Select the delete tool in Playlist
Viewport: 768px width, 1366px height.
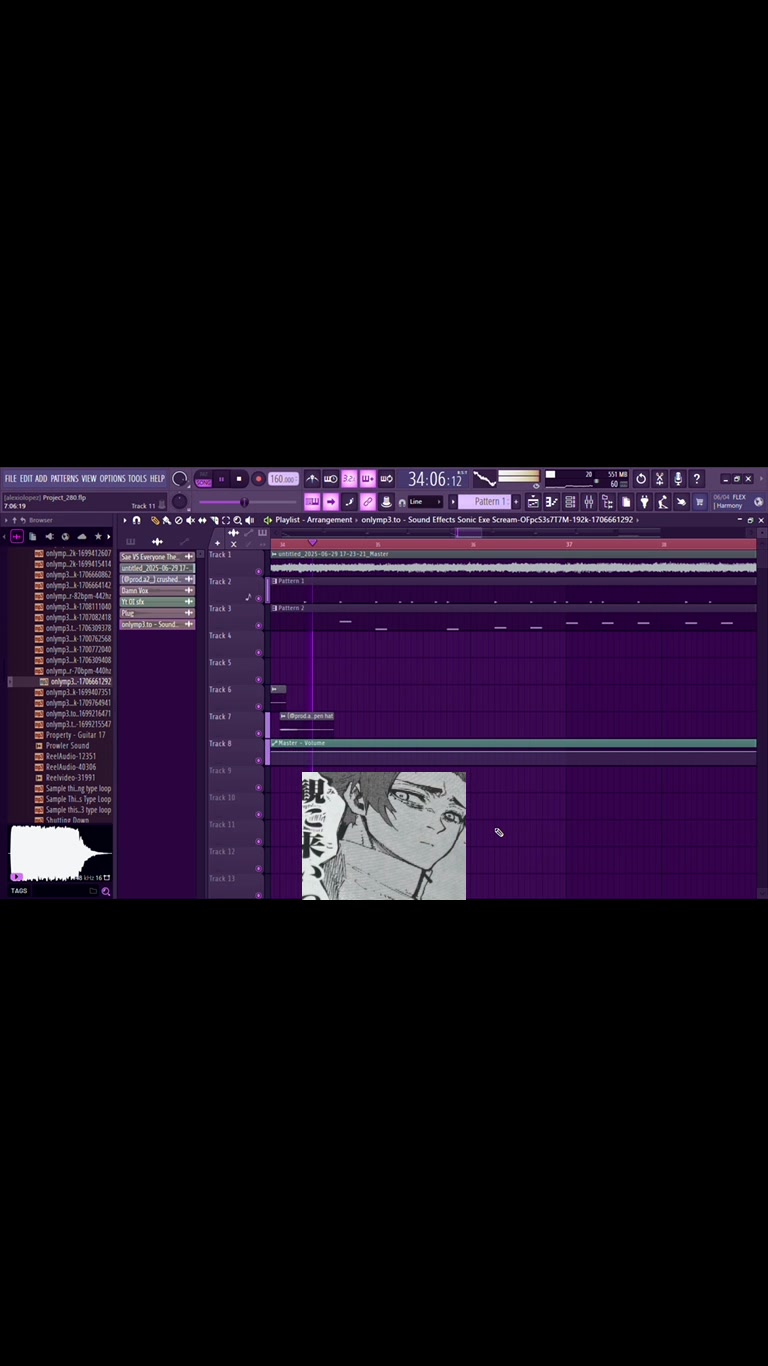tap(178, 520)
